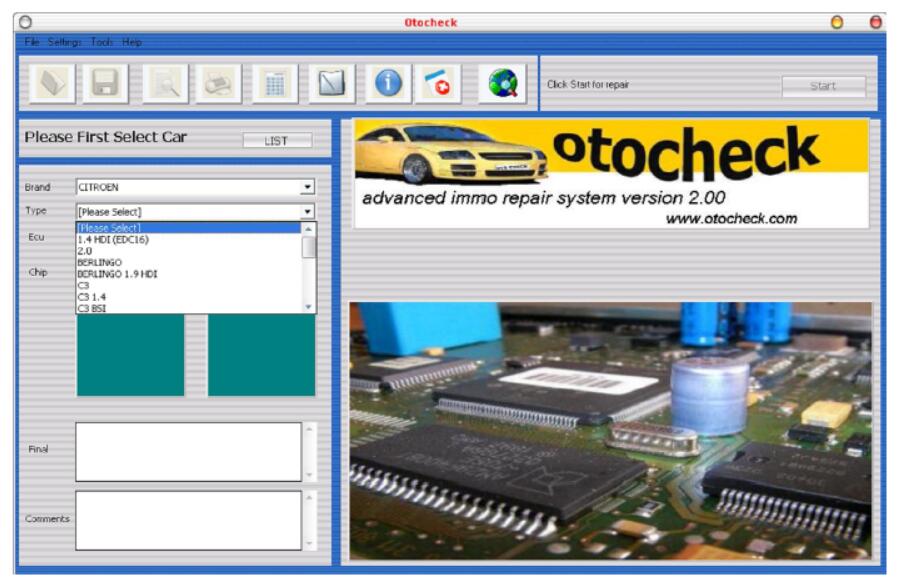Click the Start repair button
Image resolution: width=902 pixels, height=582 pixels.
pos(823,86)
